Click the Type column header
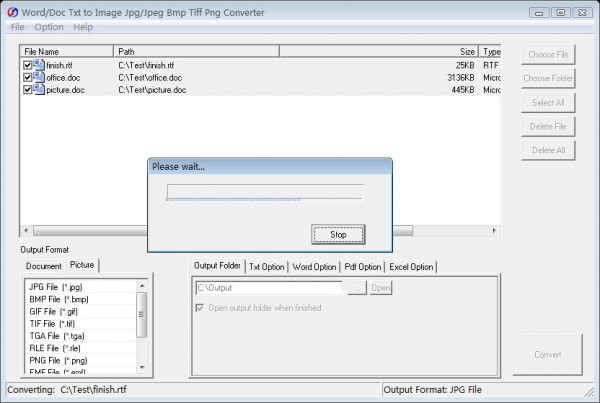Screen dimensions: 600x403 click(490, 51)
